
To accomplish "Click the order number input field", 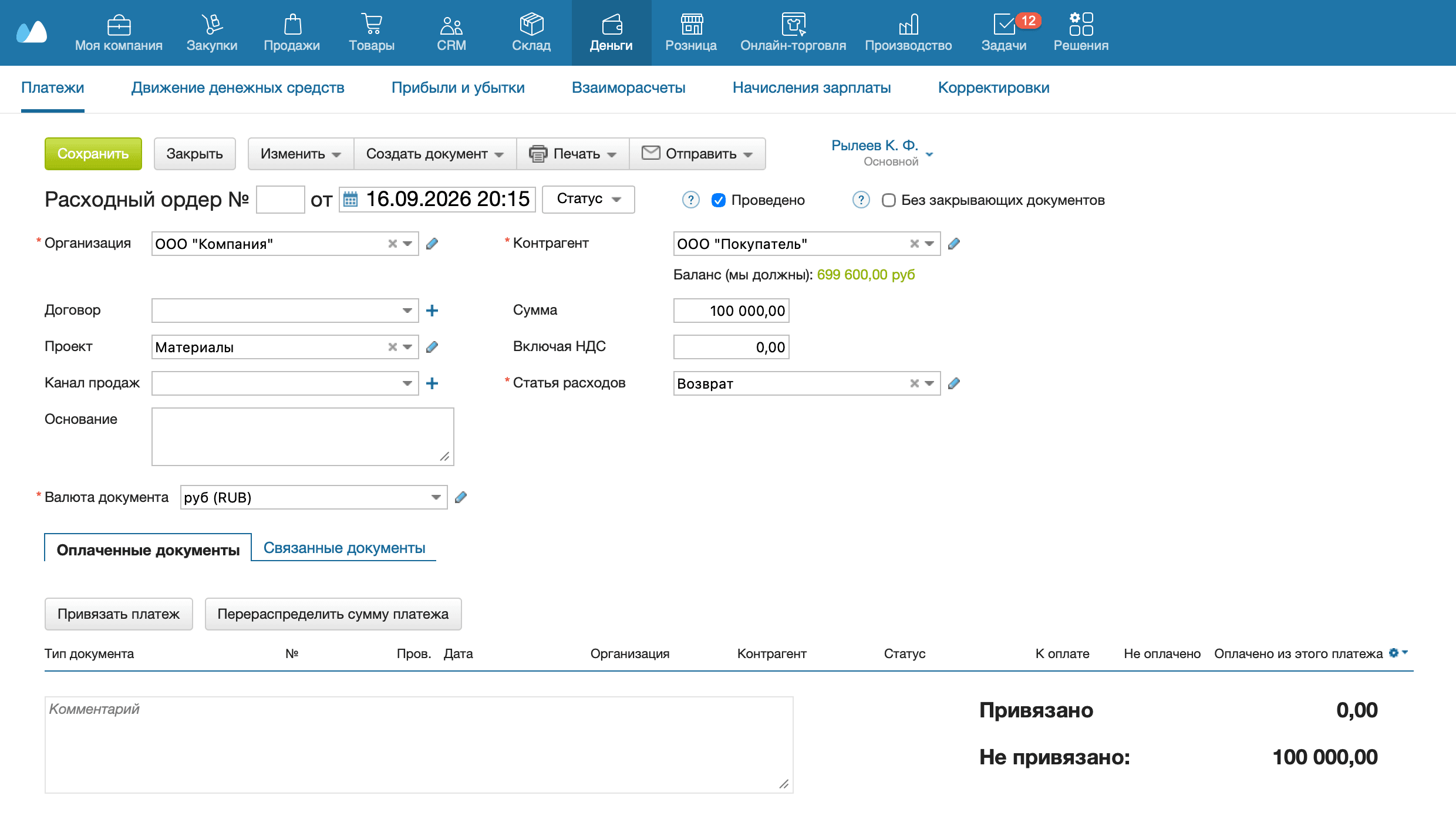I will coord(281,200).
